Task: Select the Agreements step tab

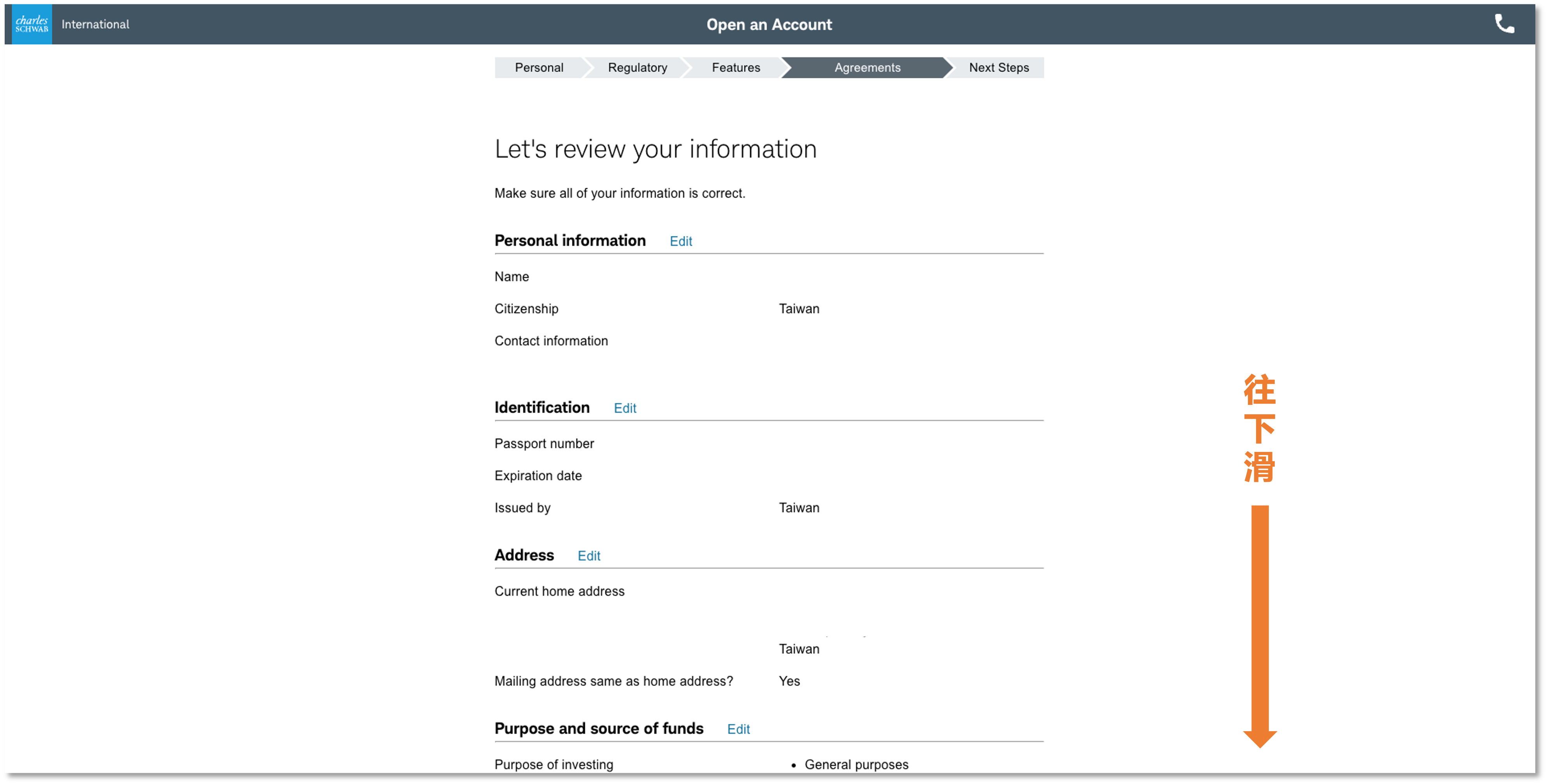Action: tap(866, 67)
